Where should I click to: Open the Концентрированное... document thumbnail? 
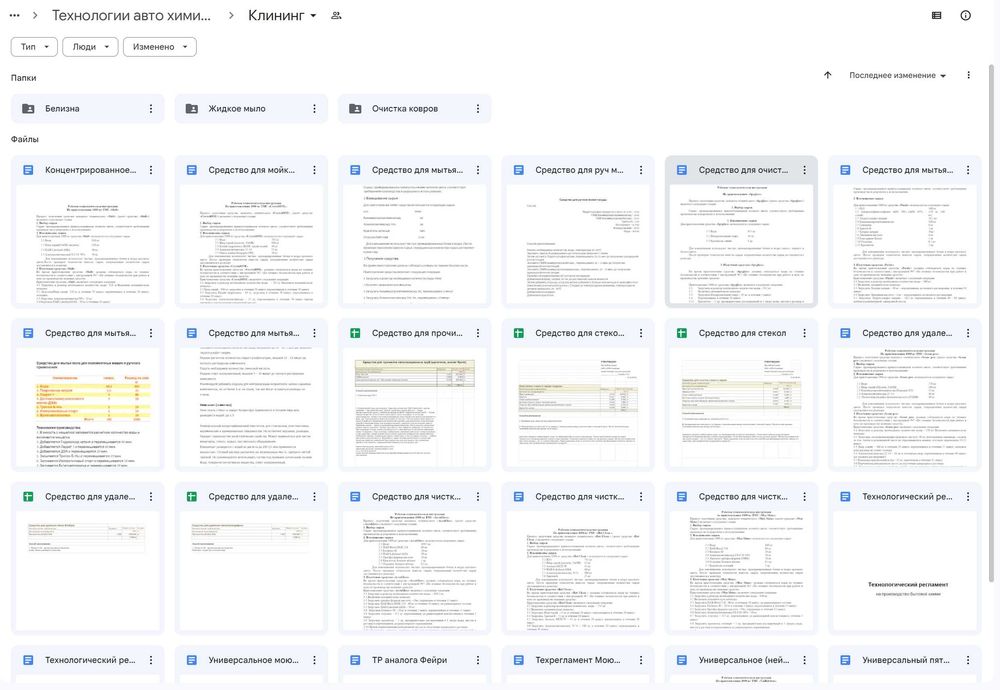tap(87, 244)
